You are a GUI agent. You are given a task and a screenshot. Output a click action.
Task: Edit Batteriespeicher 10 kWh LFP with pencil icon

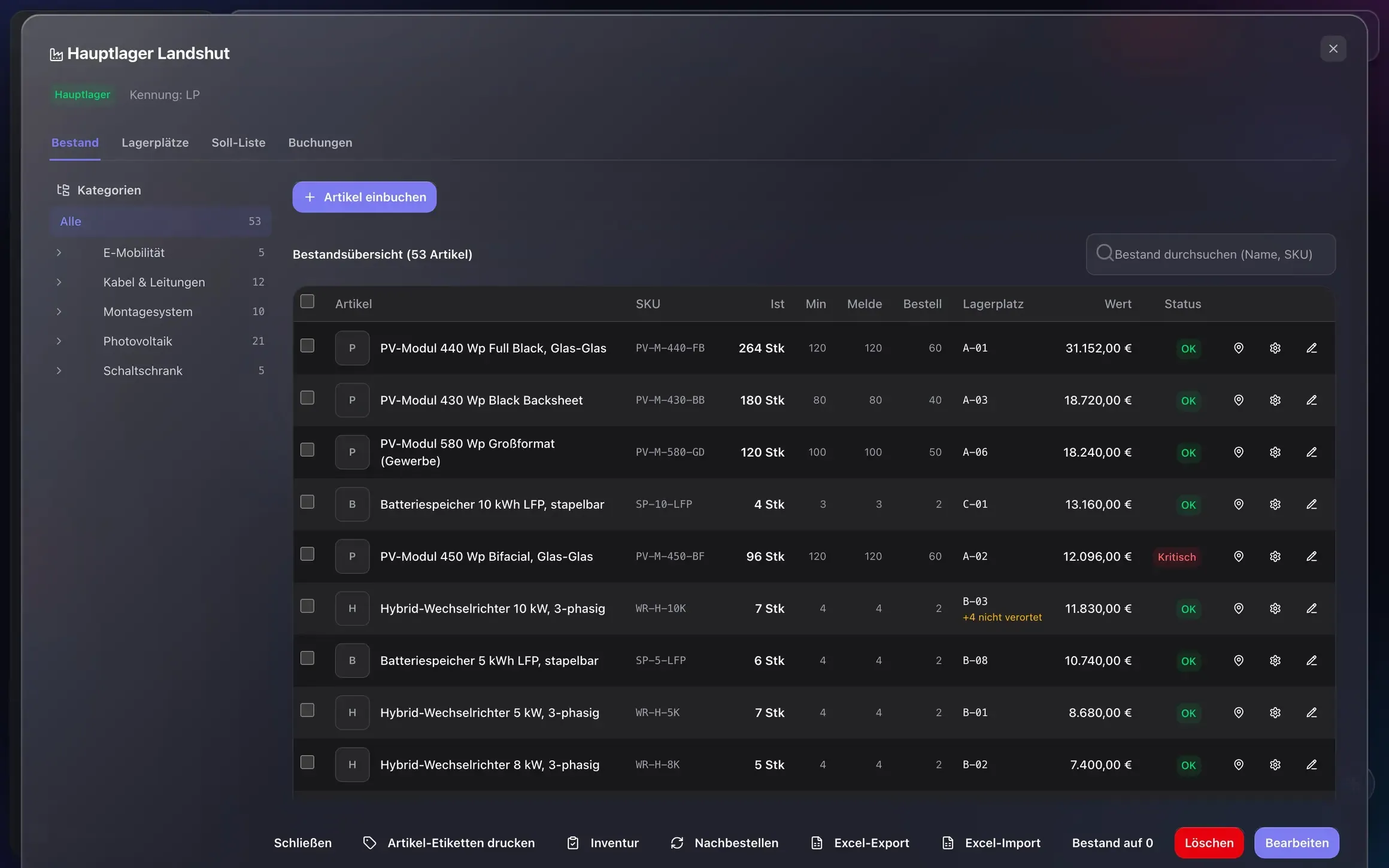pos(1311,504)
